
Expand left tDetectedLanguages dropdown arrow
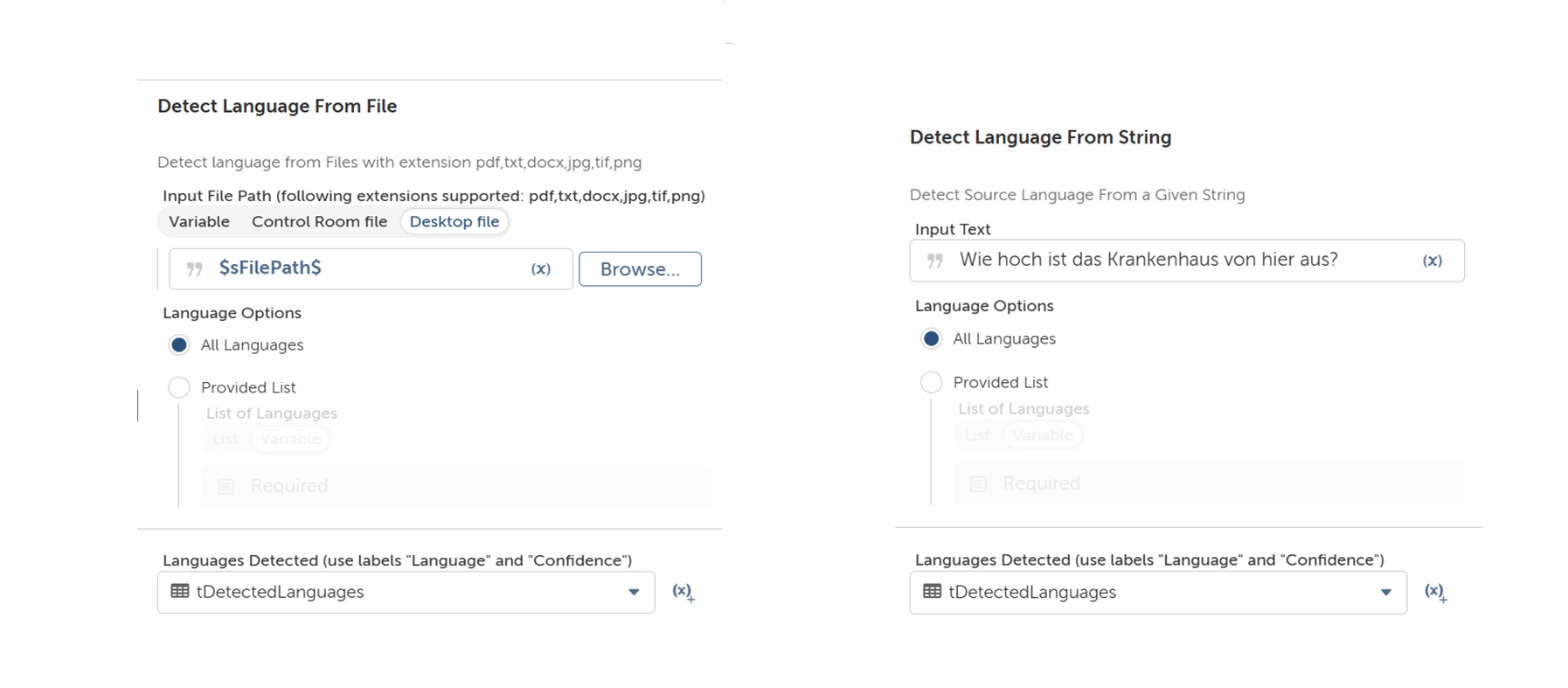pyautogui.click(x=634, y=592)
